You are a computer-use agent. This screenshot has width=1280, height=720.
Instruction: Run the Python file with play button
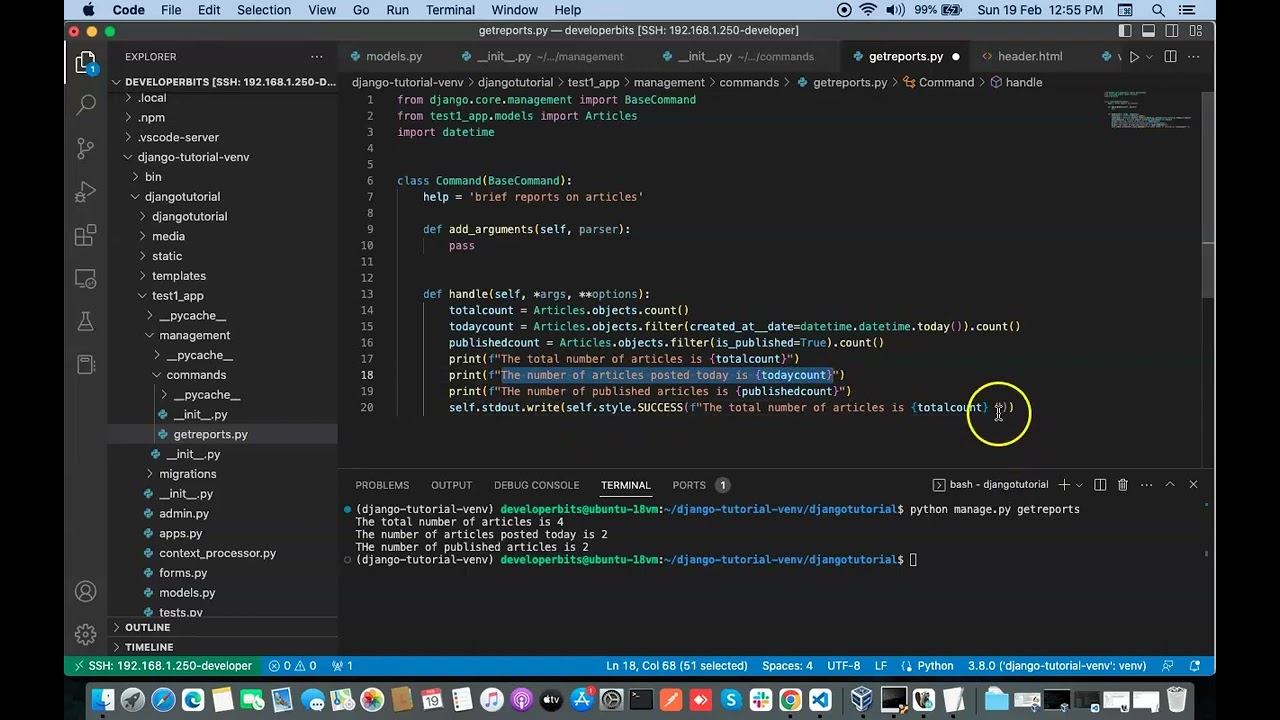point(1134,57)
